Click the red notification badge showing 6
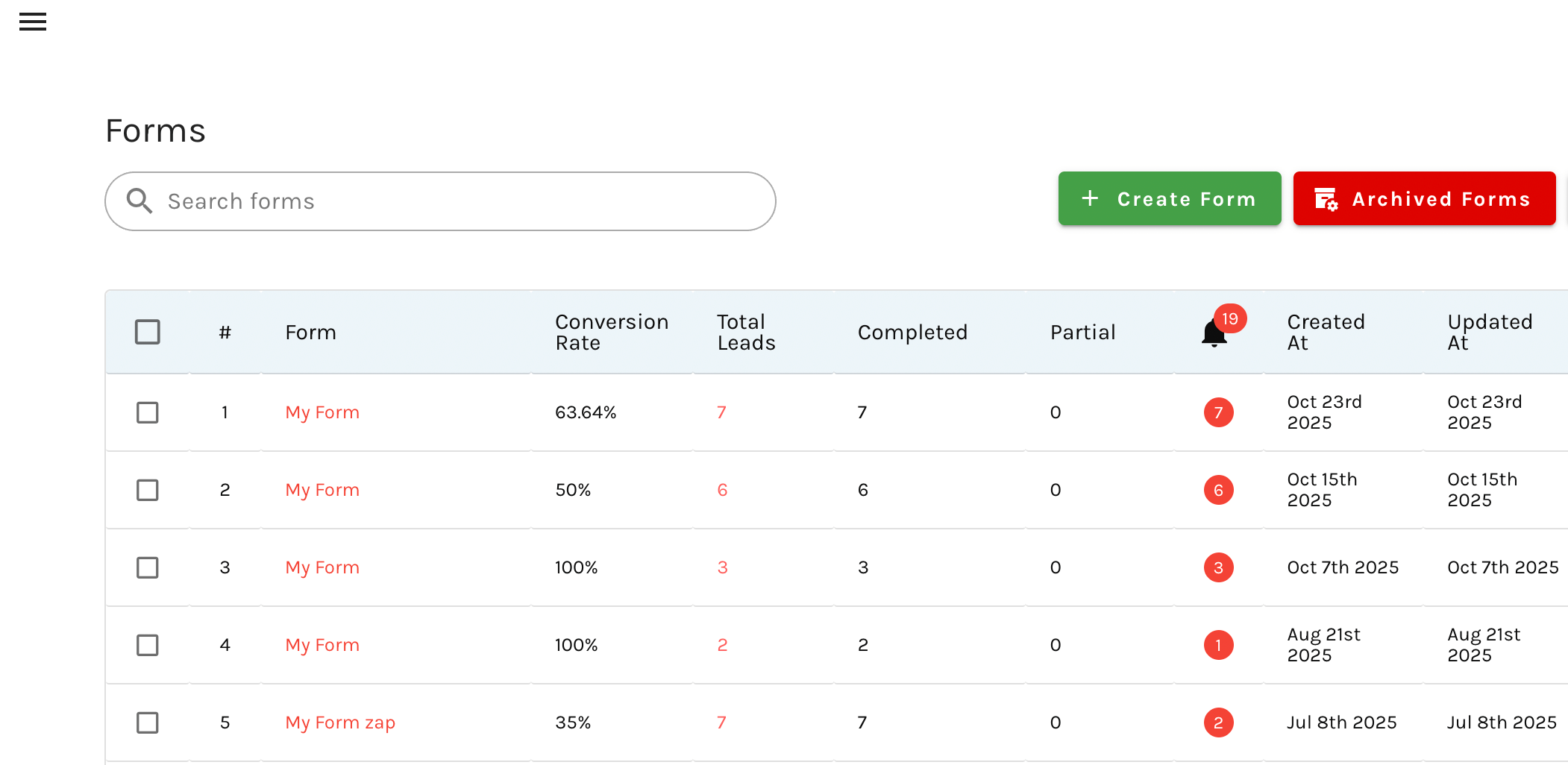 (1218, 490)
